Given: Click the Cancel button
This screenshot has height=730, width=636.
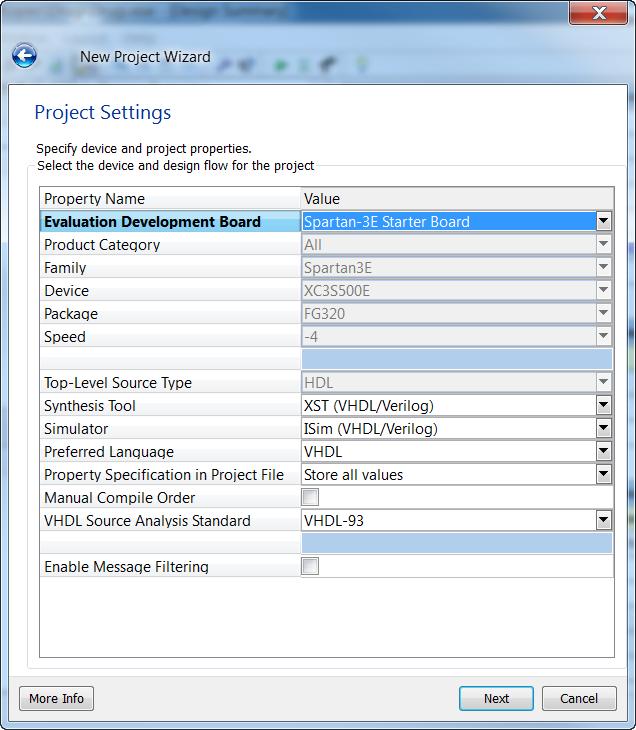Looking at the screenshot, I should pyautogui.click(x=579, y=698).
